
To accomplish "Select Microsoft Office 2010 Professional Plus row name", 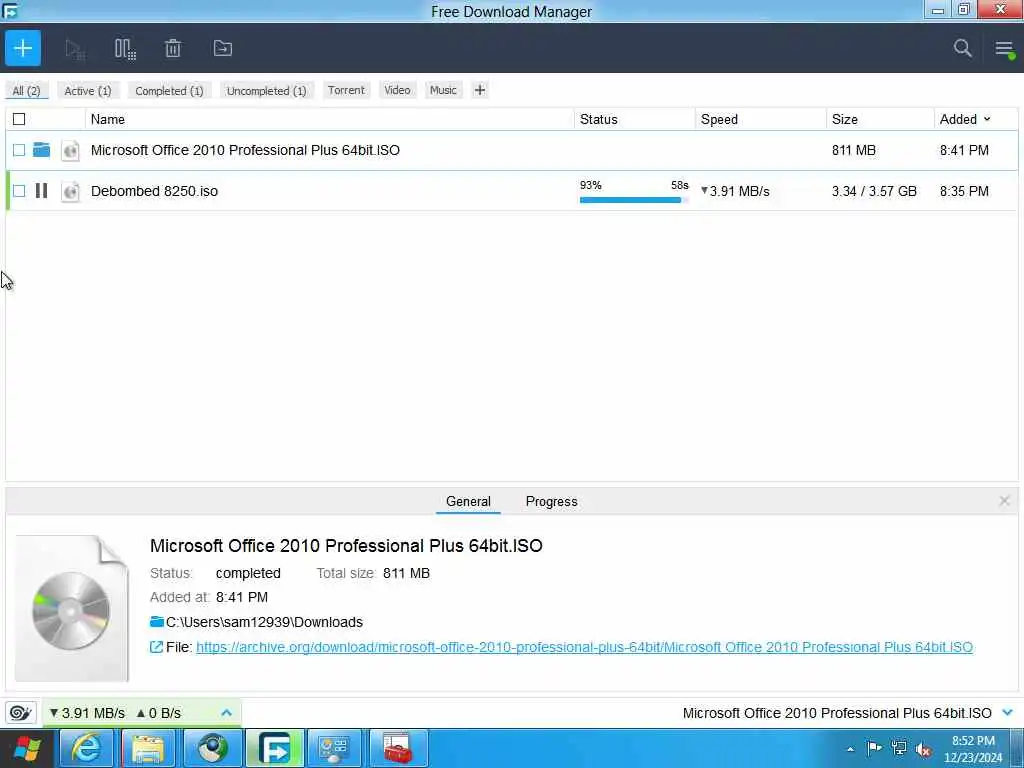I will pyautogui.click(x=245, y=150).
